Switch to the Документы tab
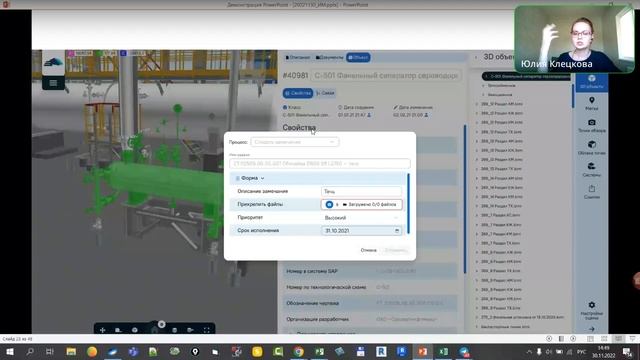Viewport: 640px width, 360px height. click(x=329, y=58)
